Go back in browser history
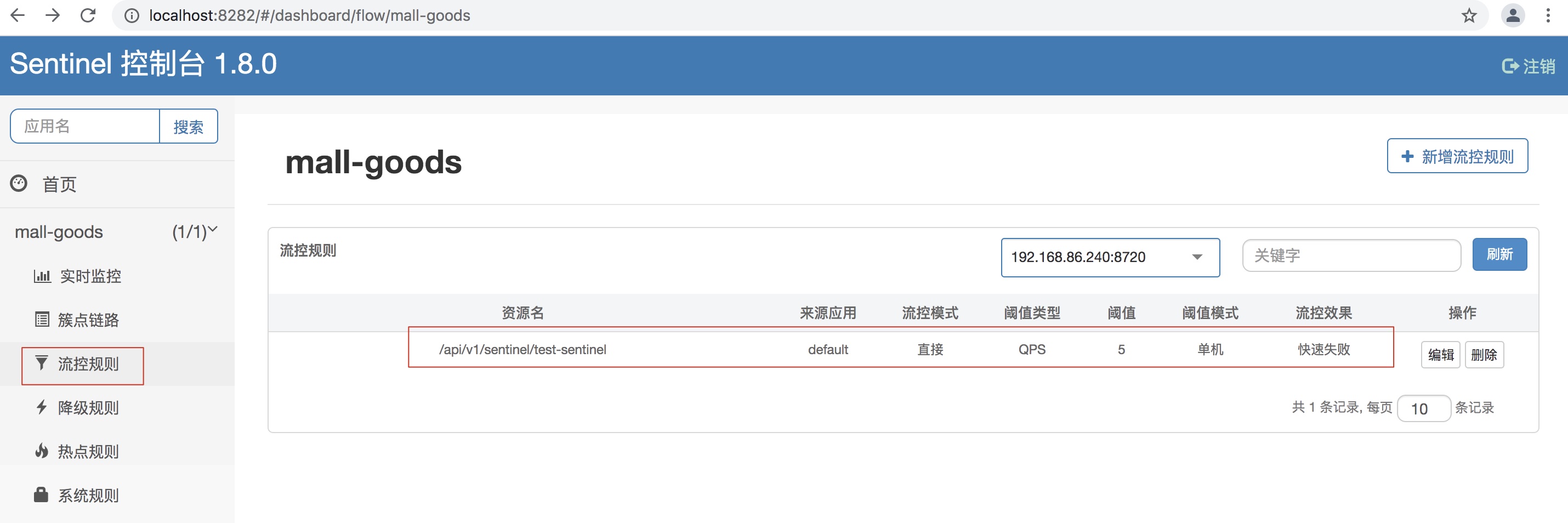Viewport: 1568px width, 523px height. click(18, 15)
